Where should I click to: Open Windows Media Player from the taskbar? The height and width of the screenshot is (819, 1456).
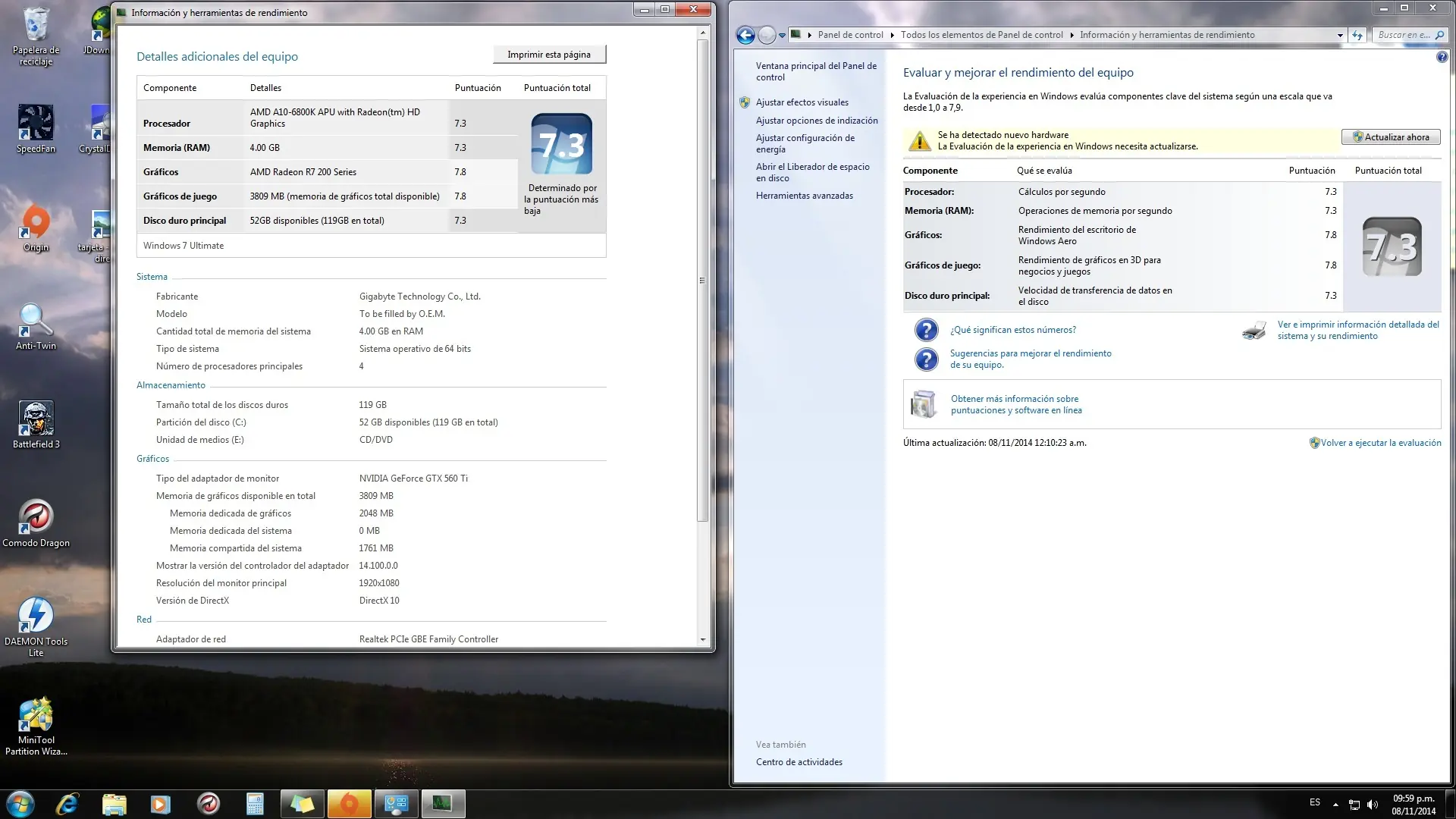(x=160, y=804)
